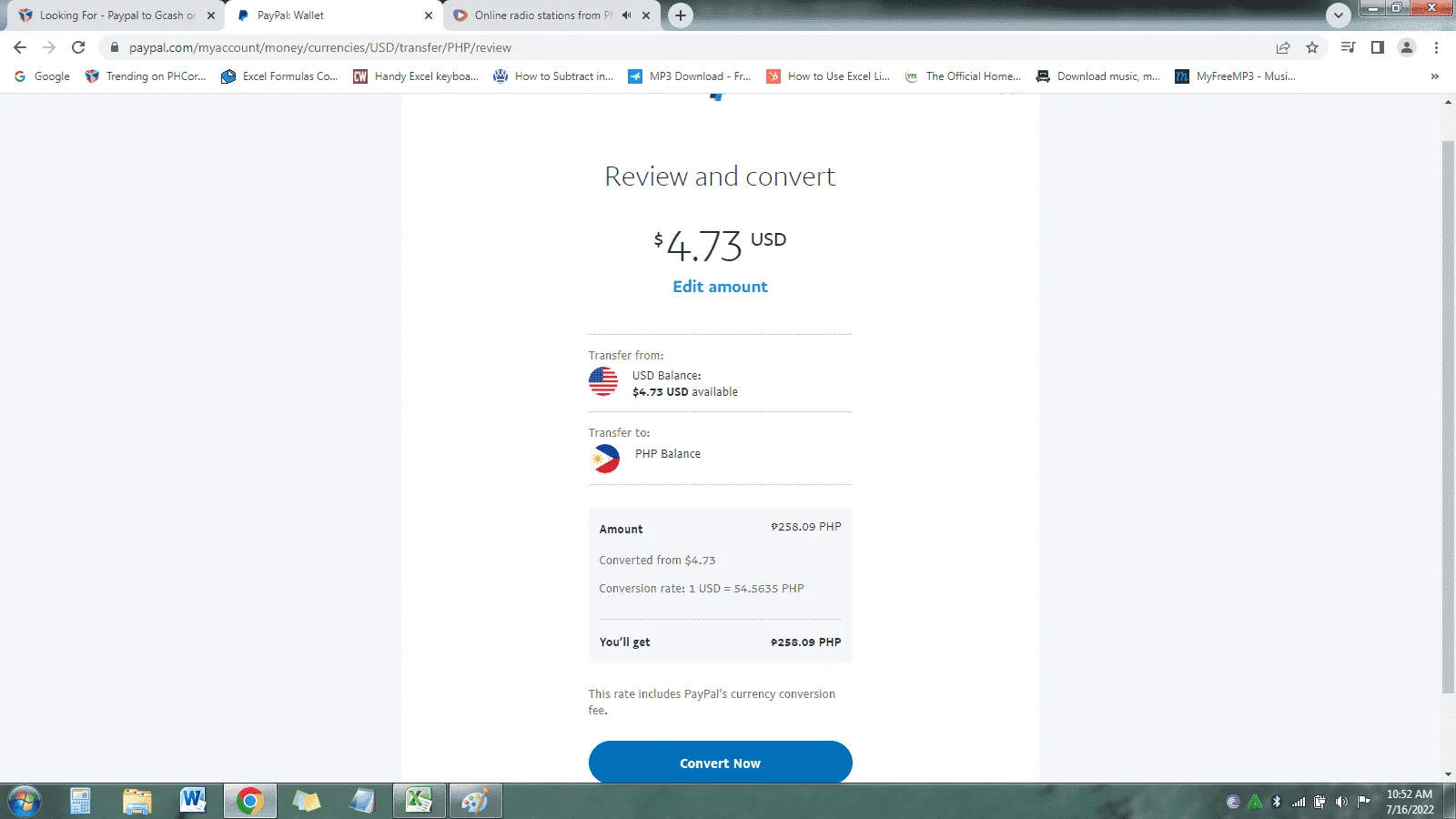The width and height of the screenshot is (1456, 819).
Task: Mute the Online radio stations tab audio icon
Action: (626, 15)
